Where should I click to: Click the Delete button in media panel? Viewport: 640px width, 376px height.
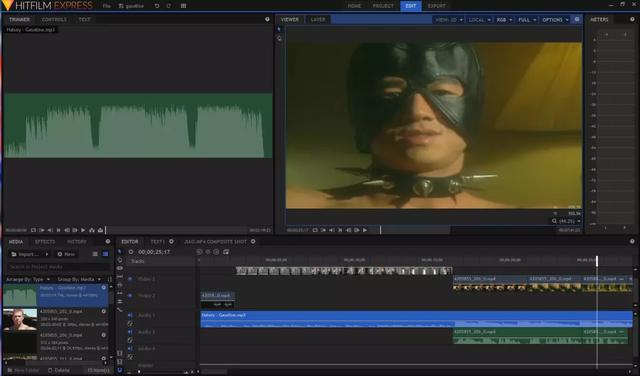58,370
